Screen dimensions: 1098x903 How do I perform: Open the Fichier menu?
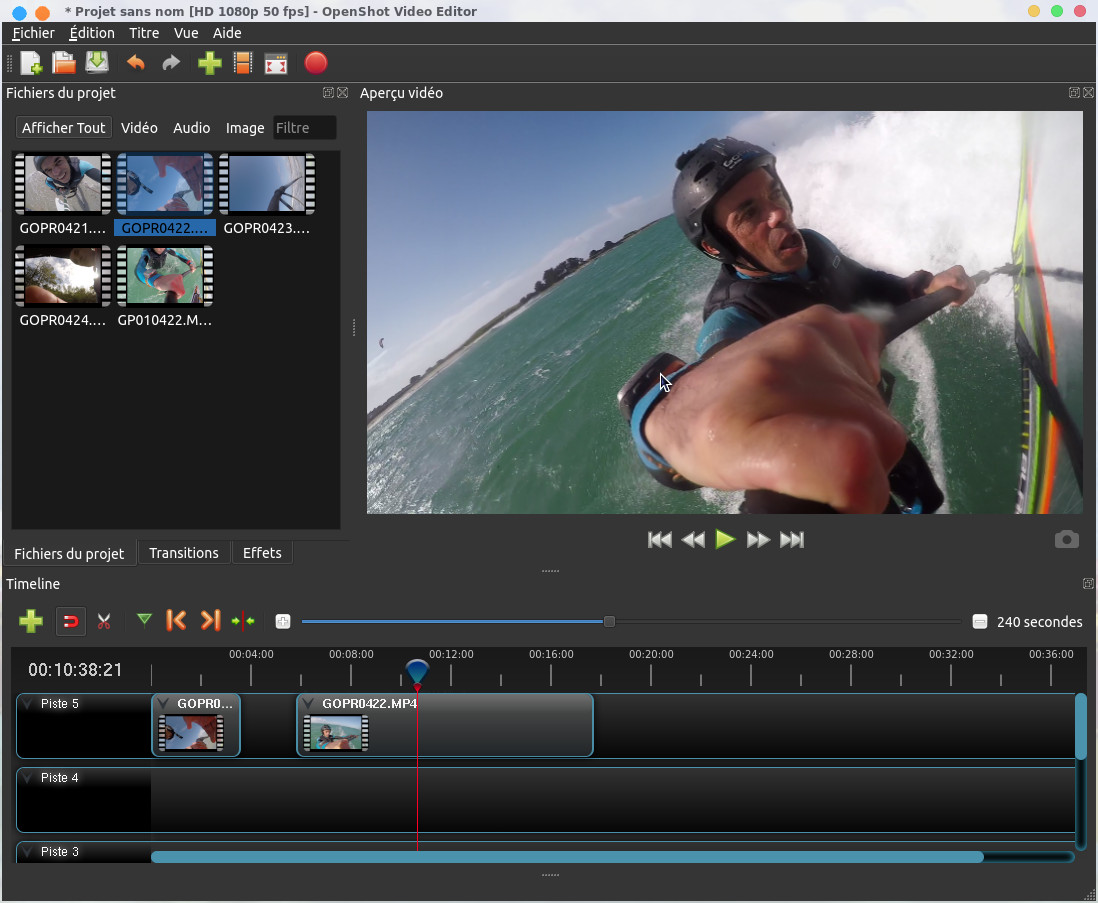(x=33, y=33)
